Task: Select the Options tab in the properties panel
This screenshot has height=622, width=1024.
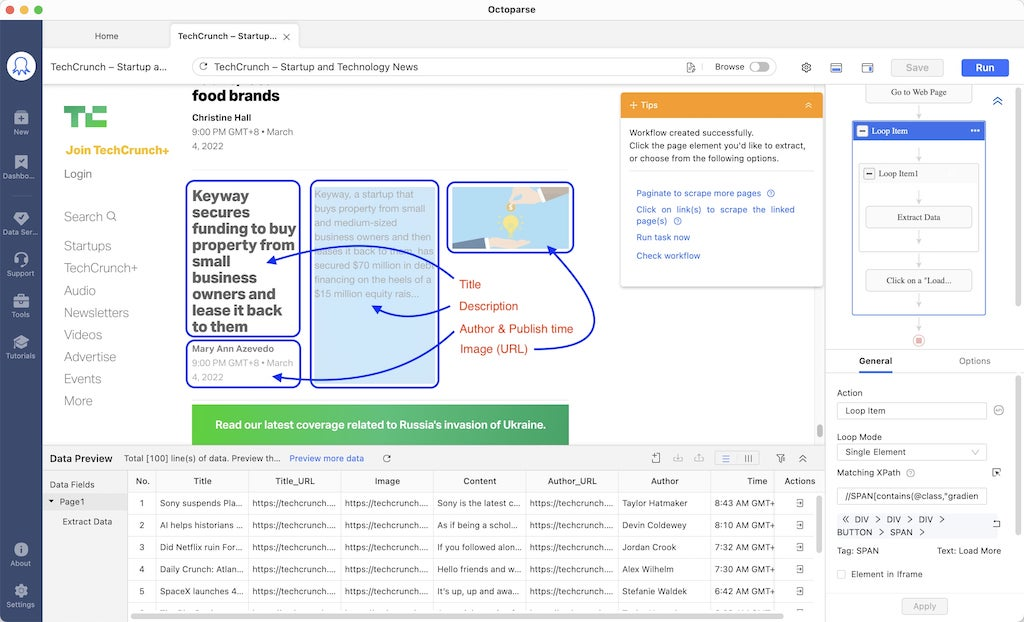Action: pyautogui.click(x=974, y=361)
